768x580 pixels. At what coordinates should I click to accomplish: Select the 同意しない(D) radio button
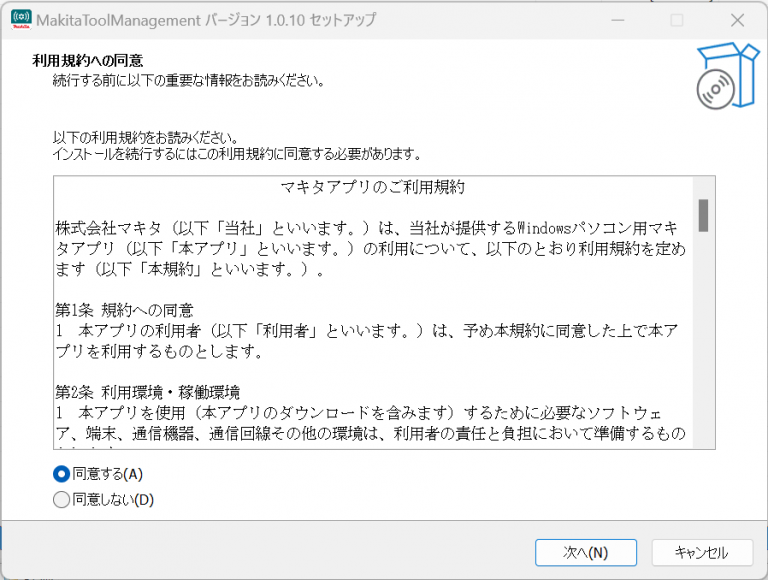(62, 499)
